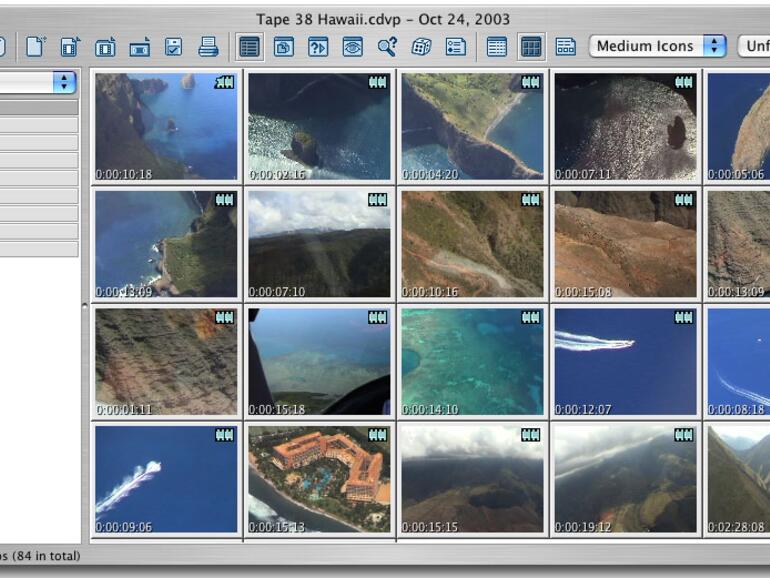This screenshot has height=578, width=770.
Task: Click film badge icon on 0:00:14:10 thumbnail
Action: tap(531, 318)
